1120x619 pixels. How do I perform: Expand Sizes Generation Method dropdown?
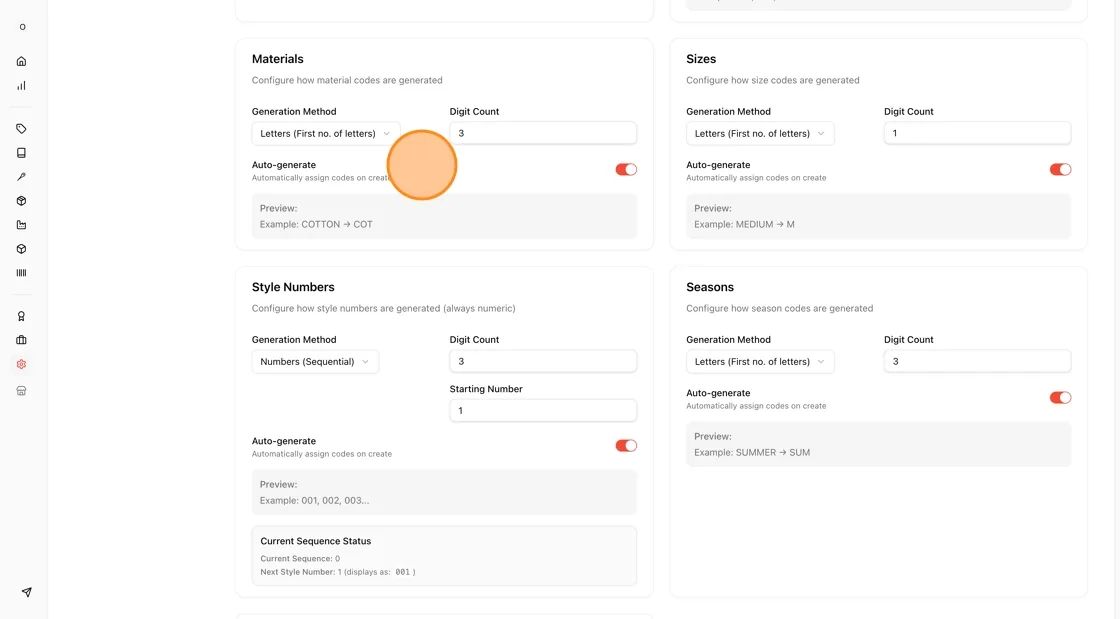[x=759, y=134]
